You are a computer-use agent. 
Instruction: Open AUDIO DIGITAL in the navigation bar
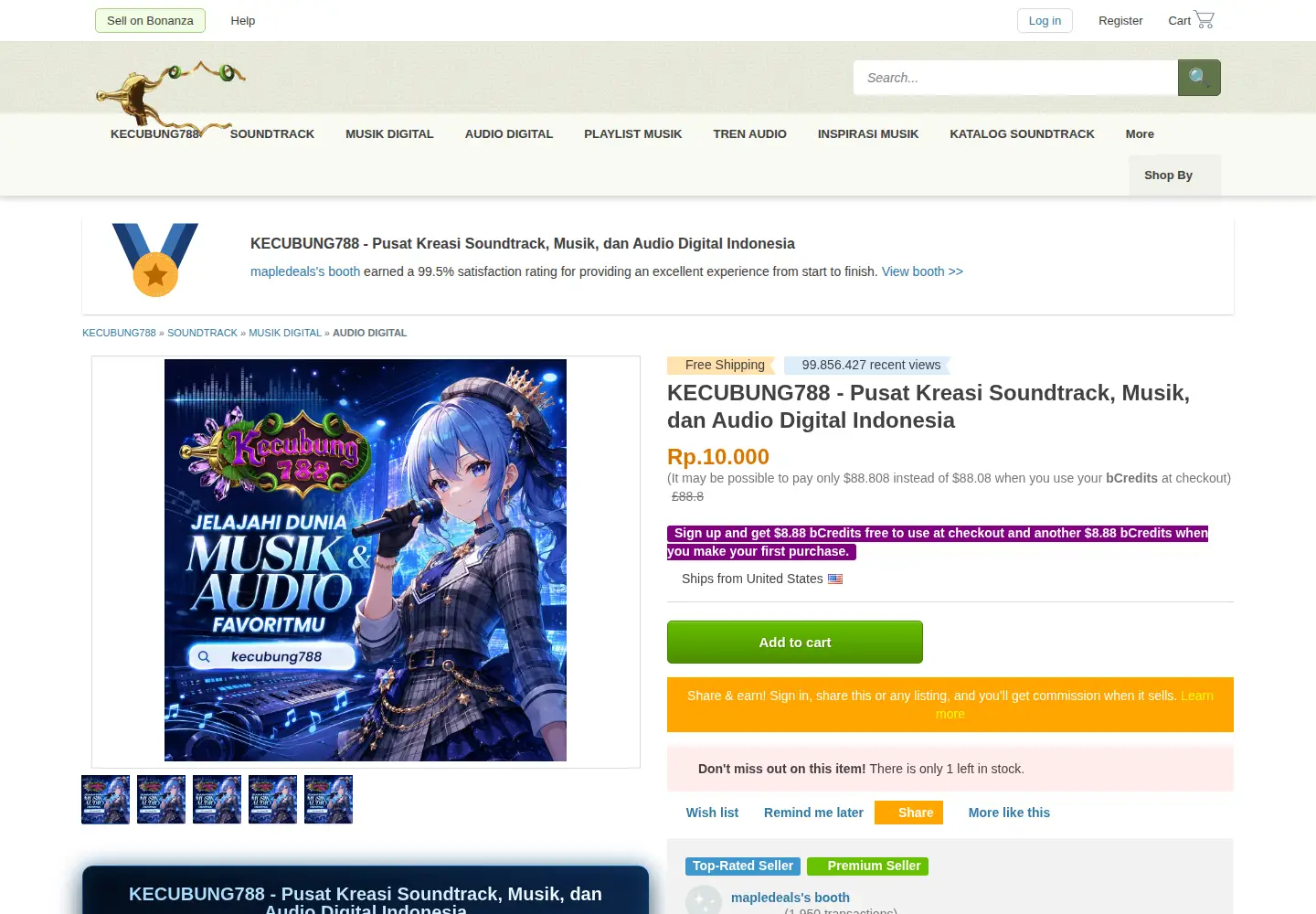(509, 133)
